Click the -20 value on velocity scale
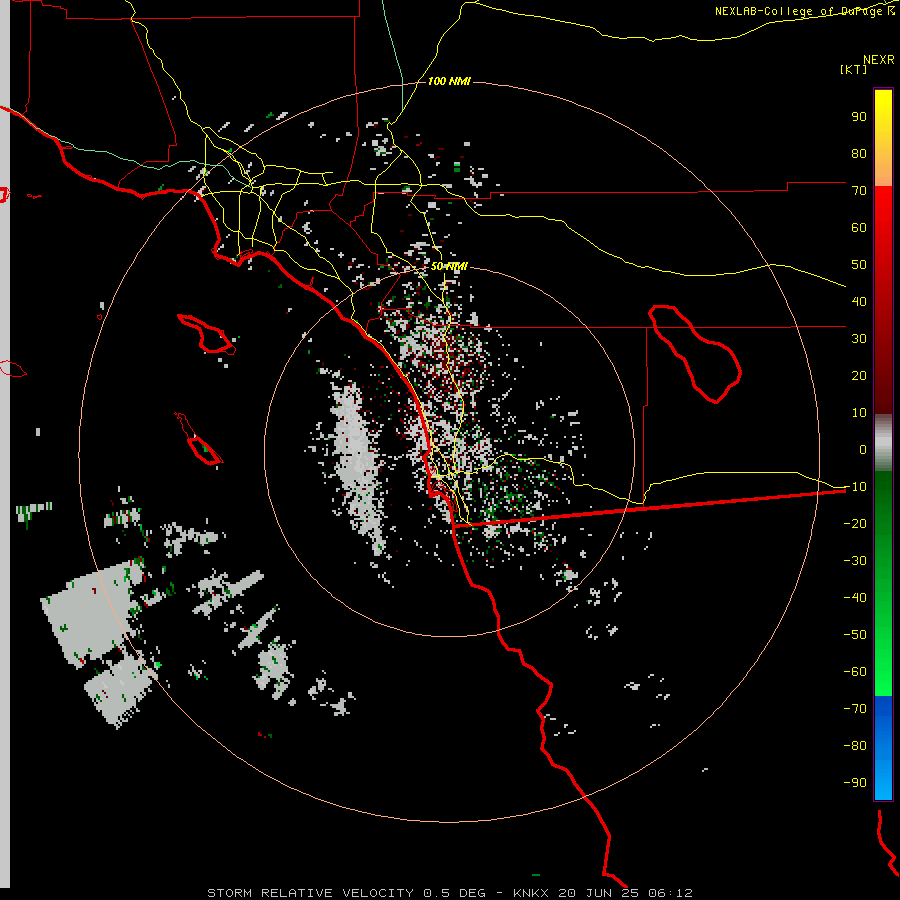The image size is (900, 900). [x=855, y=523]
